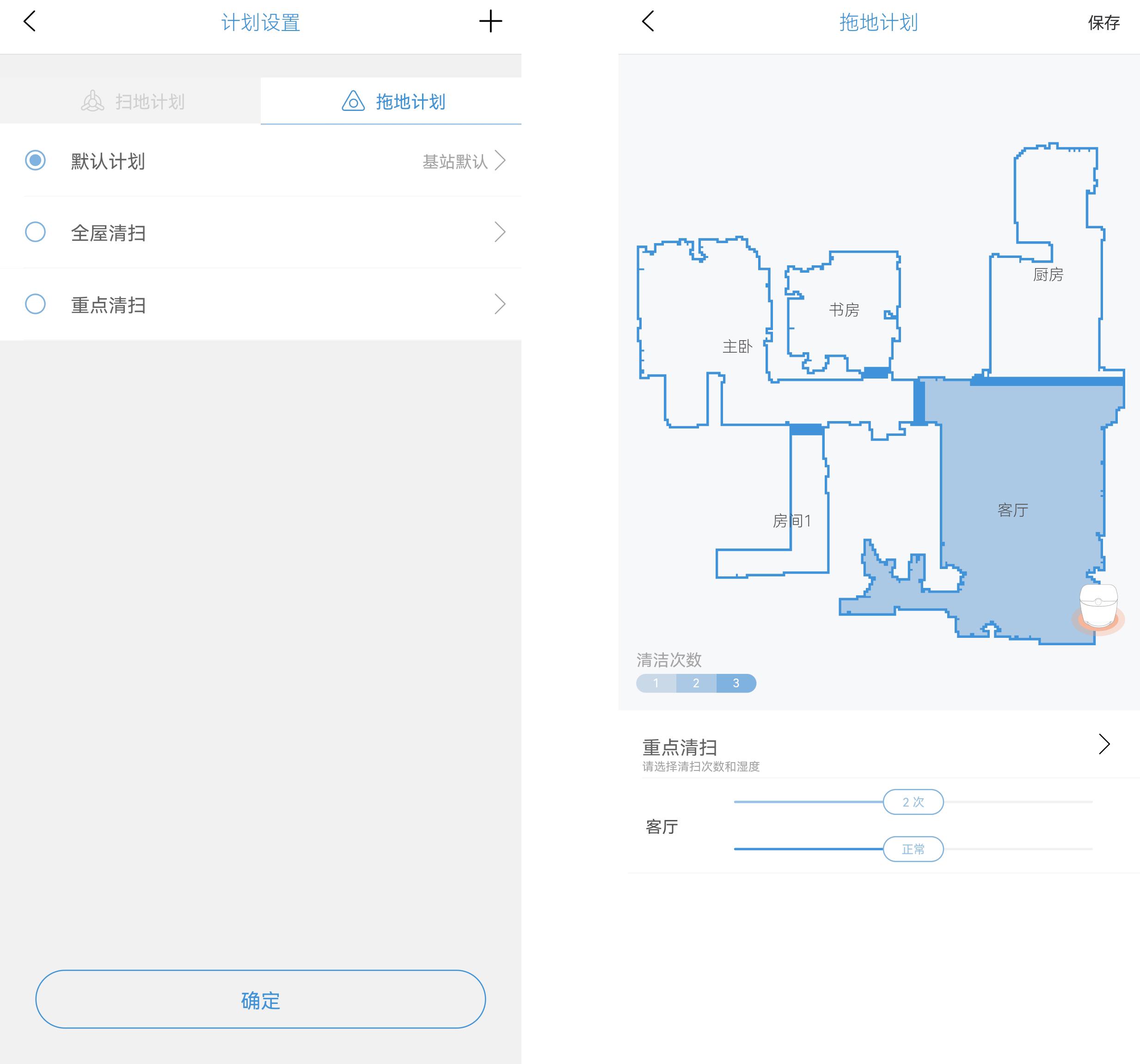Open 基站默认 settings via its chevron
This screenshot has width=1140, height=1064.
pyautogui.click(x=500, y=161)
